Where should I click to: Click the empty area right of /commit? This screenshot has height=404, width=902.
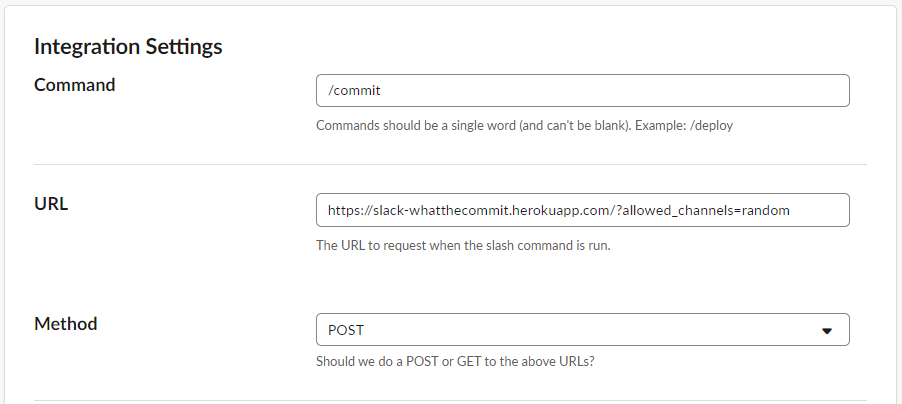pos(614,90)
